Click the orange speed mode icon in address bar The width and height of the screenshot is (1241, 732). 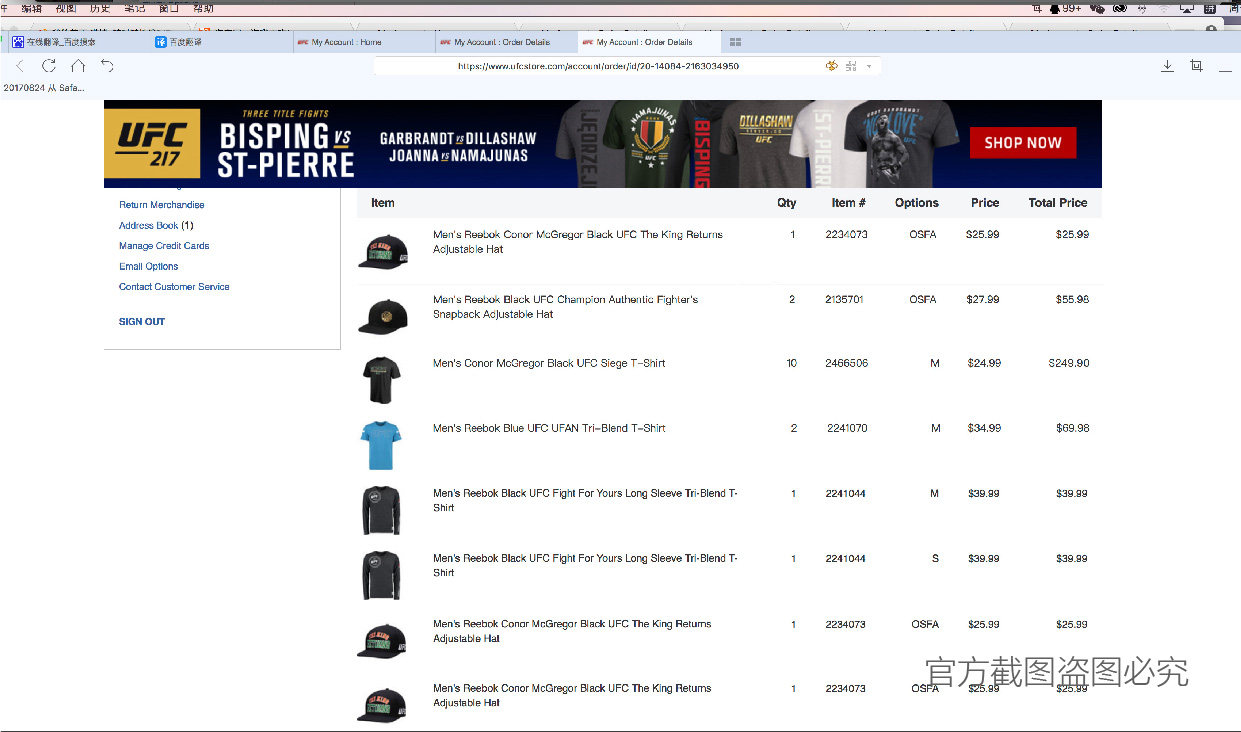tap(831, 66)
